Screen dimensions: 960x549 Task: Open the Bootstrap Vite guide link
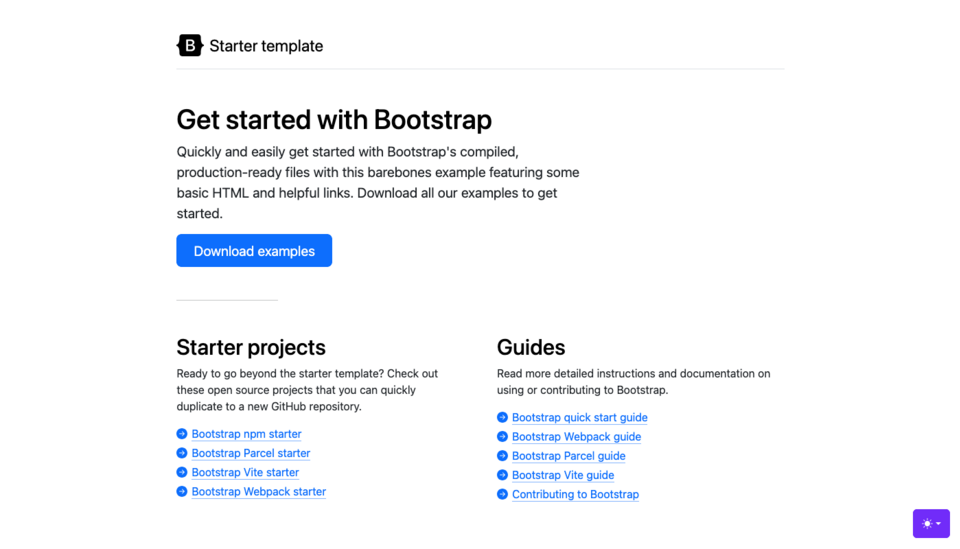pyautogui.click(x=563, y=475)
